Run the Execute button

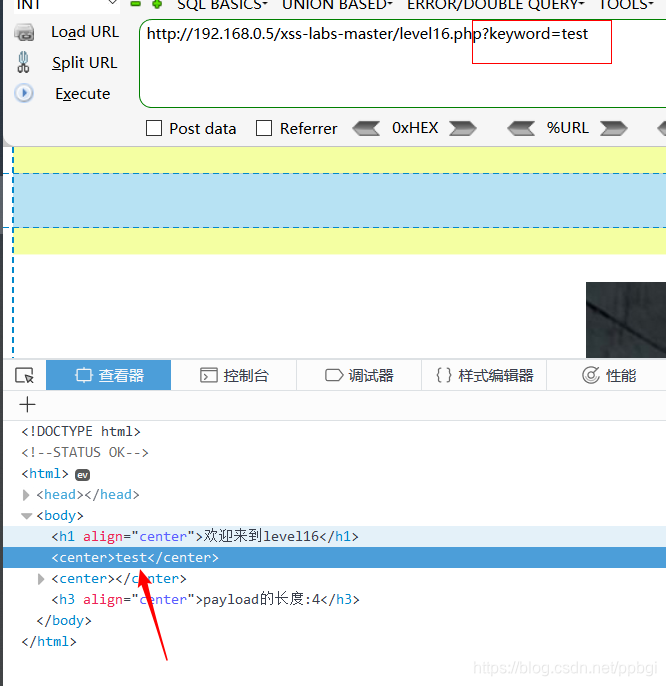point(83,94)
